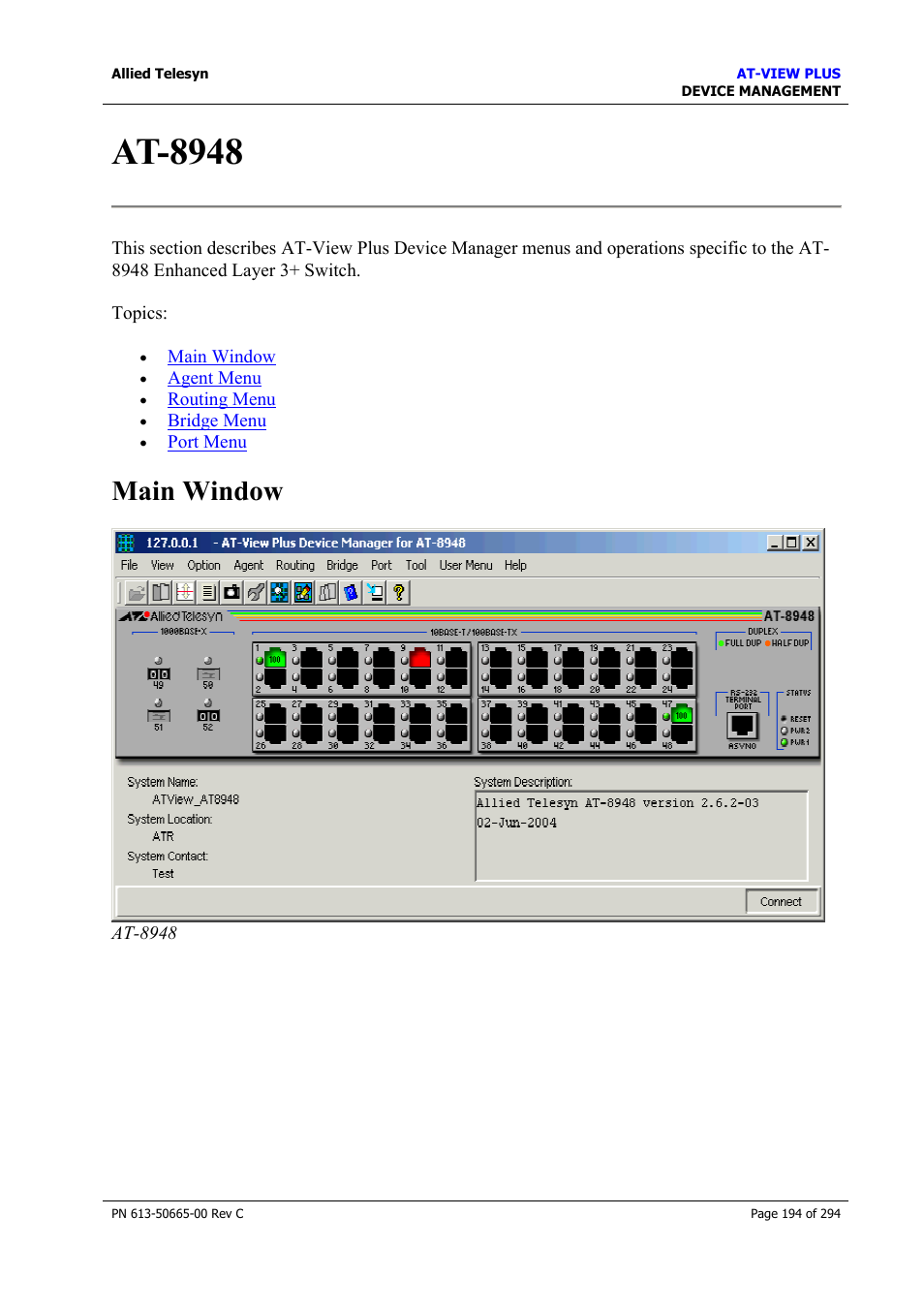Click the blue book with question mark
The width and height of the screenshot is (924, 1309).
click(x=351, y=592)
